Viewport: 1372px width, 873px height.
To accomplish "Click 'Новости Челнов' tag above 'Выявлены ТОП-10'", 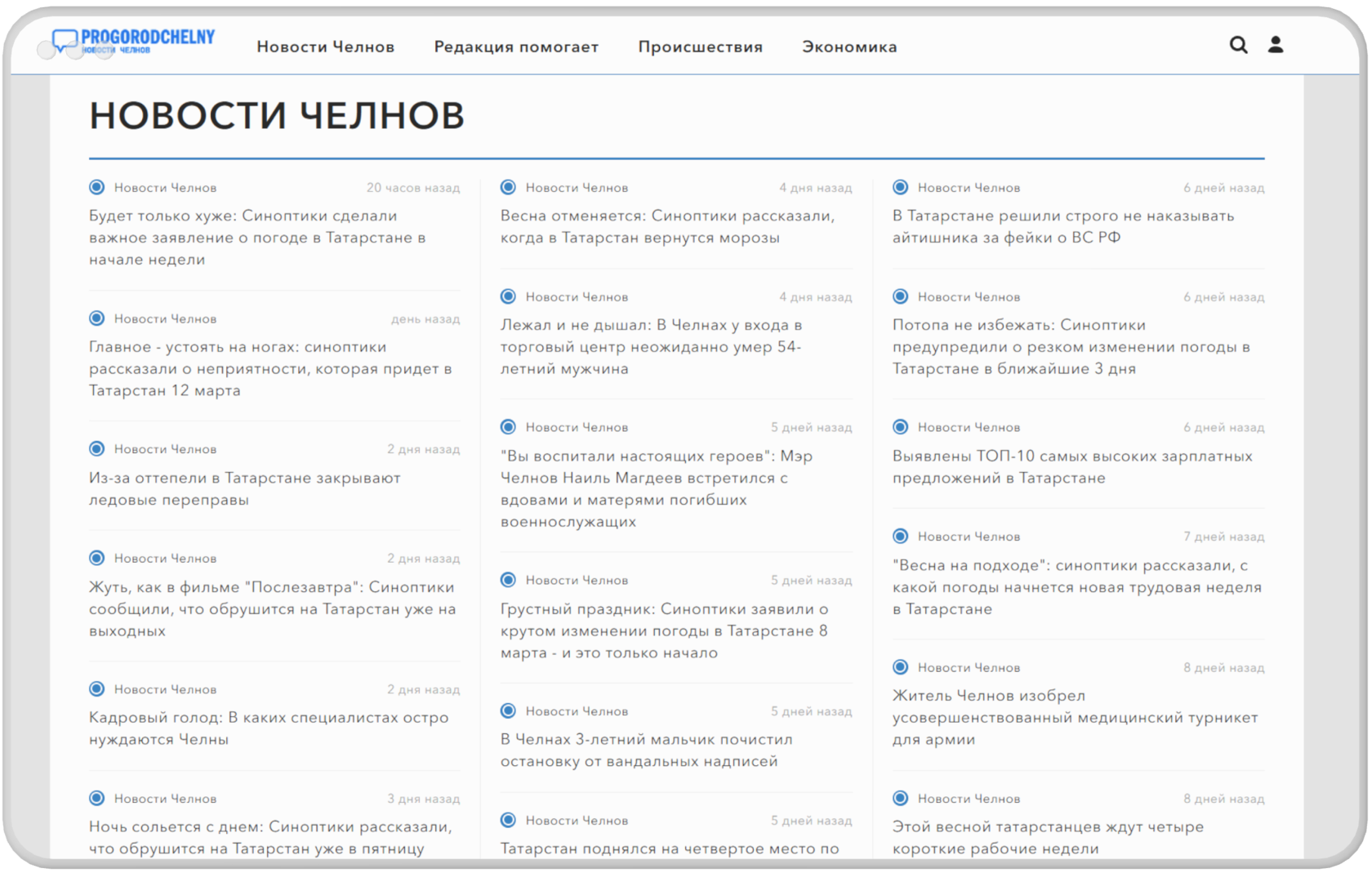I will click(969, 427).
